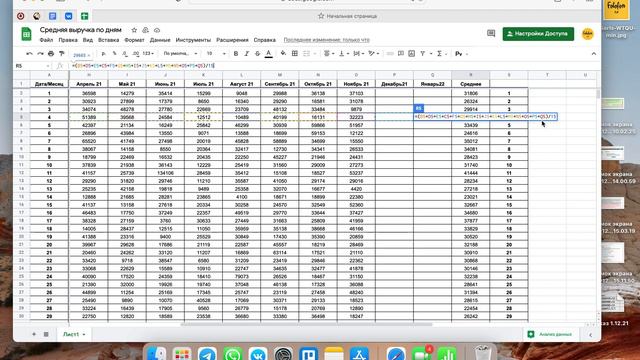Star the document title

(x=134, y=30)
